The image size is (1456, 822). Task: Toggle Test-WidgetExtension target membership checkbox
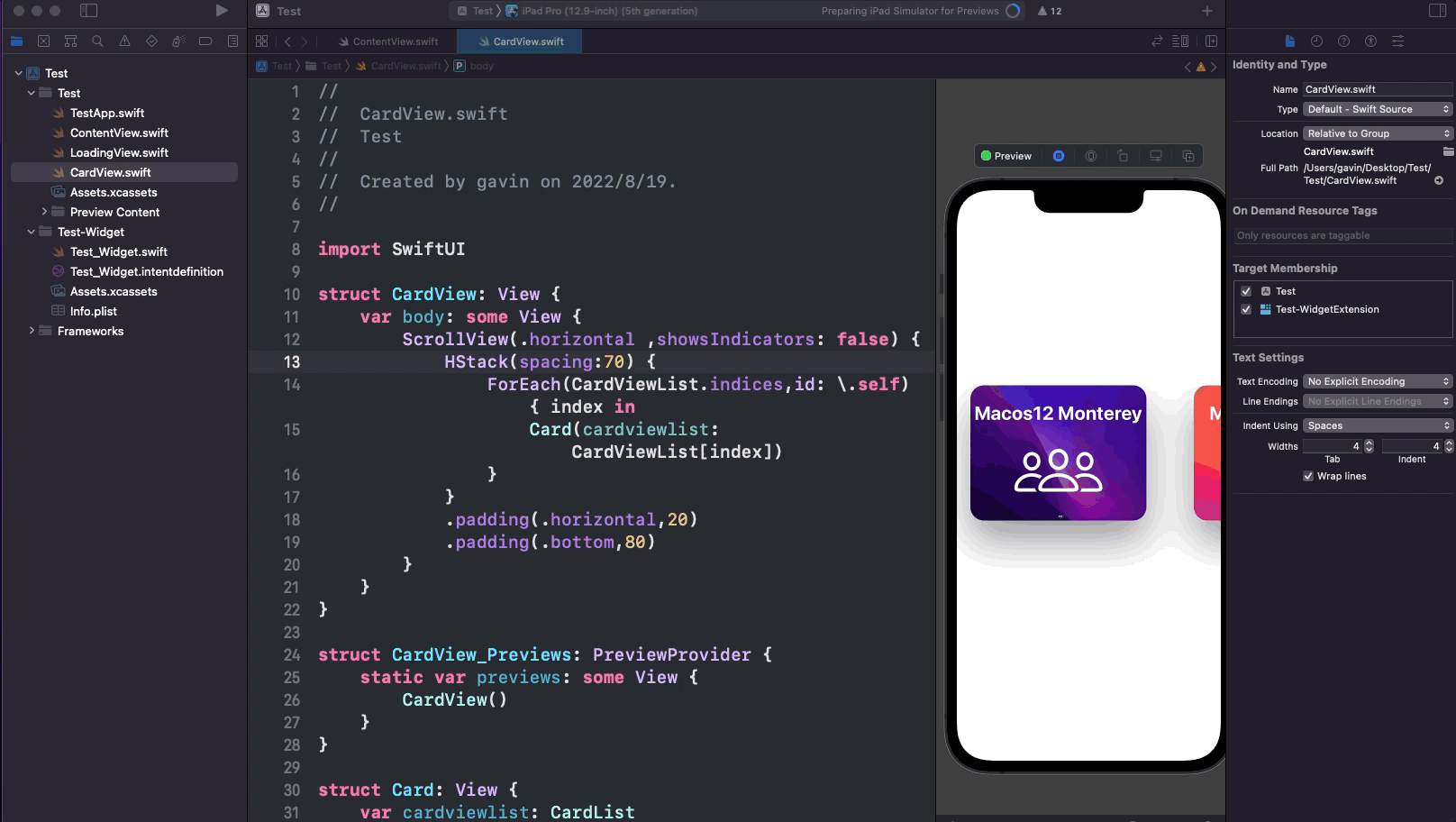tap(1246, 309)
